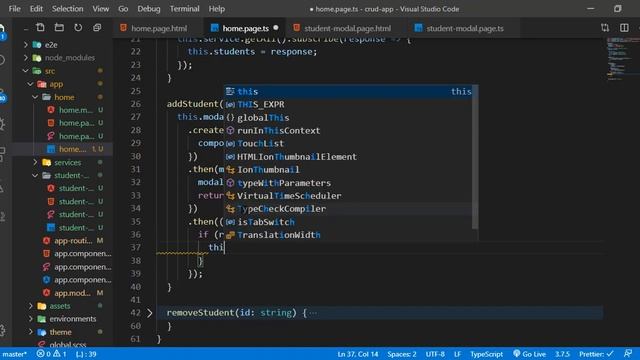Switch to the home.page.html tab
This screenshot has width=640, height=360.
(159, 28)
